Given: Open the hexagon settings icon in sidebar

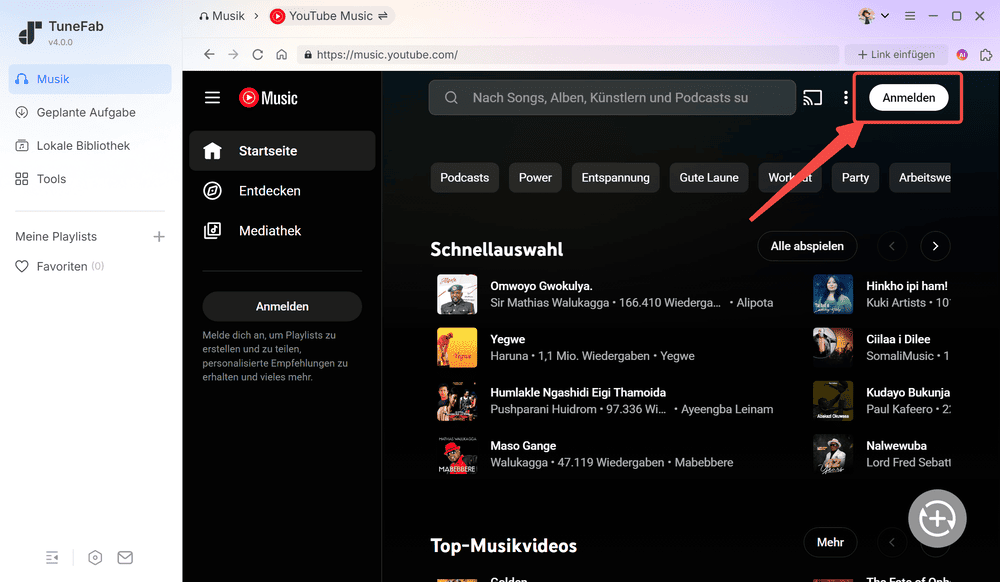Looking at the screenshot, I should pyautogui.click(x=95, y=558).
